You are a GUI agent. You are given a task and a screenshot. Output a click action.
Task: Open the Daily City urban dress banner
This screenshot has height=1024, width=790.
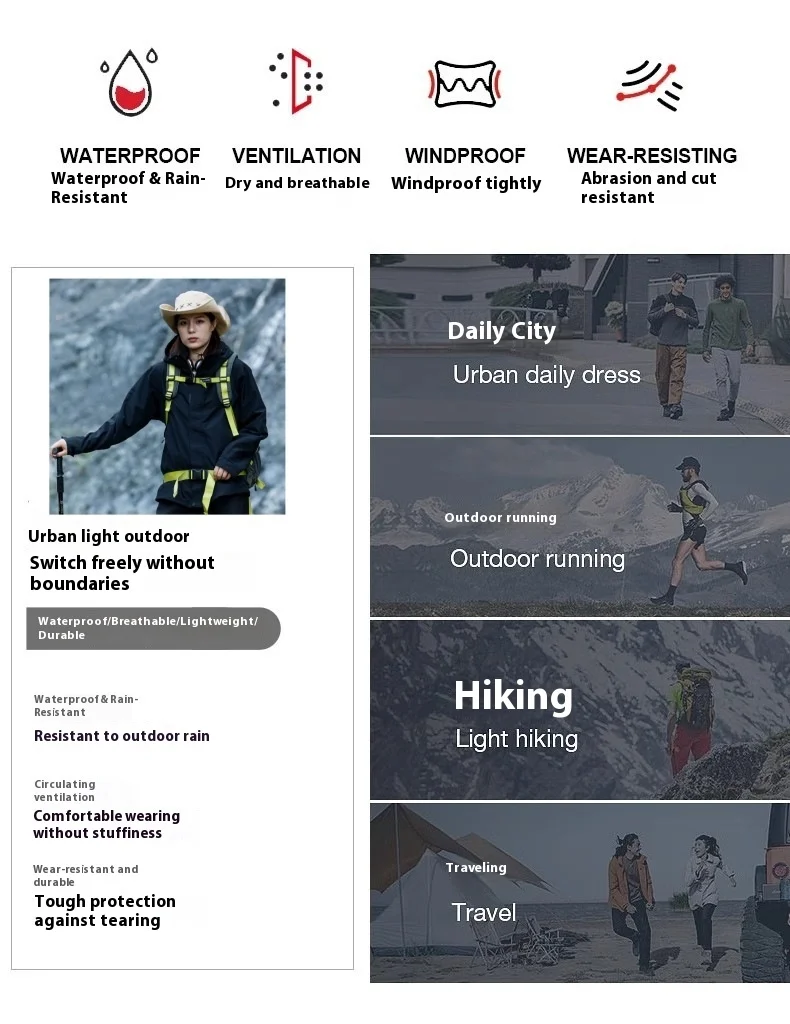pos(580,344)
